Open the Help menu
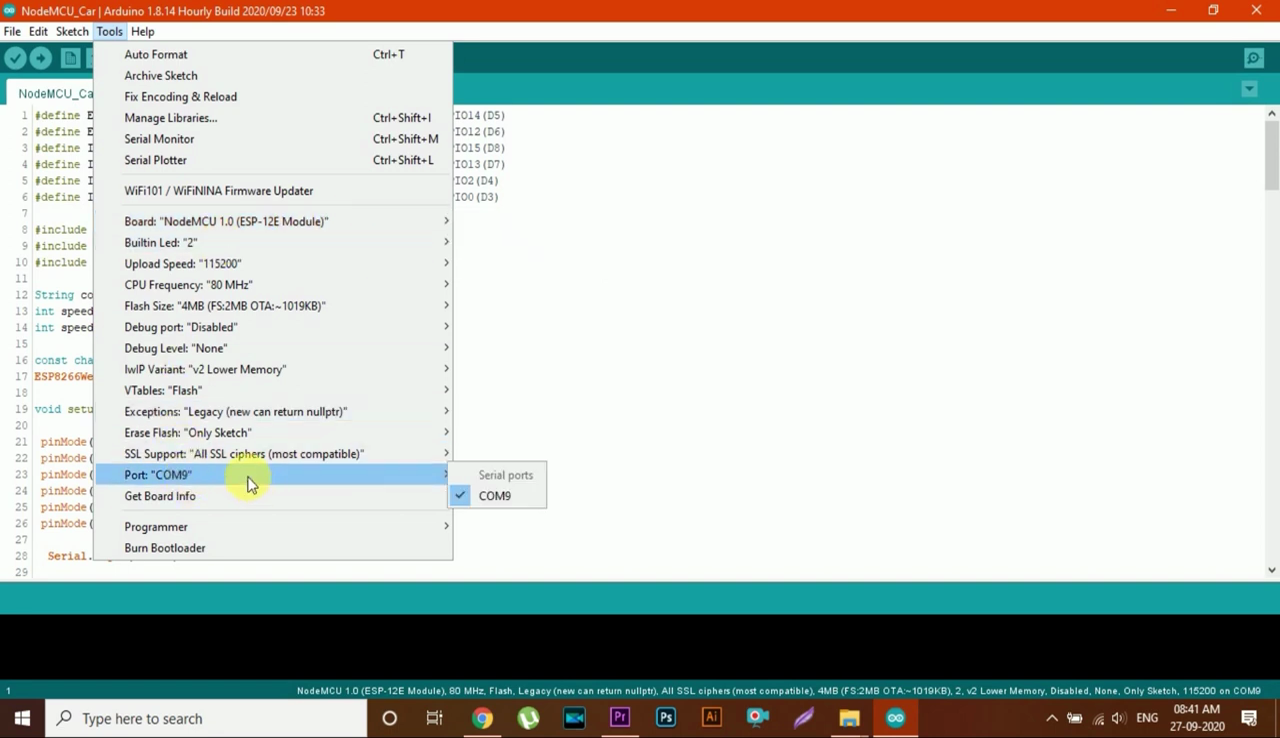 click(142, 31)
